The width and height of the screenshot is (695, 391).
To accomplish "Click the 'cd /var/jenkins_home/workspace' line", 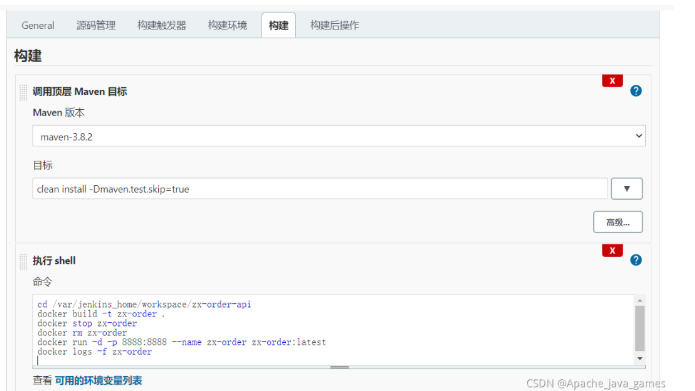I will pyautogui.click(x=144, y=305).
